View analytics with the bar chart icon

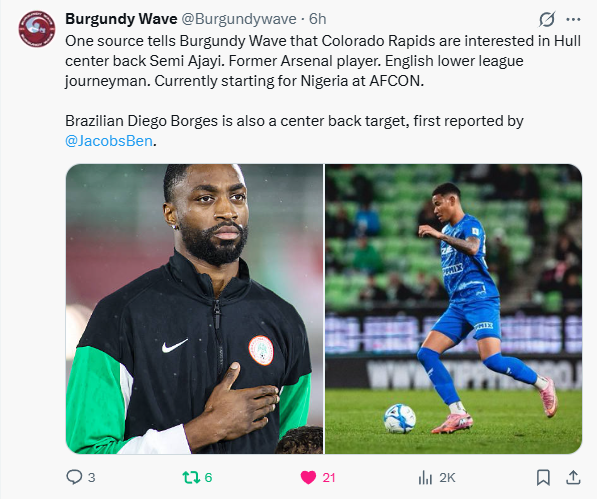(x=425, y=477)
